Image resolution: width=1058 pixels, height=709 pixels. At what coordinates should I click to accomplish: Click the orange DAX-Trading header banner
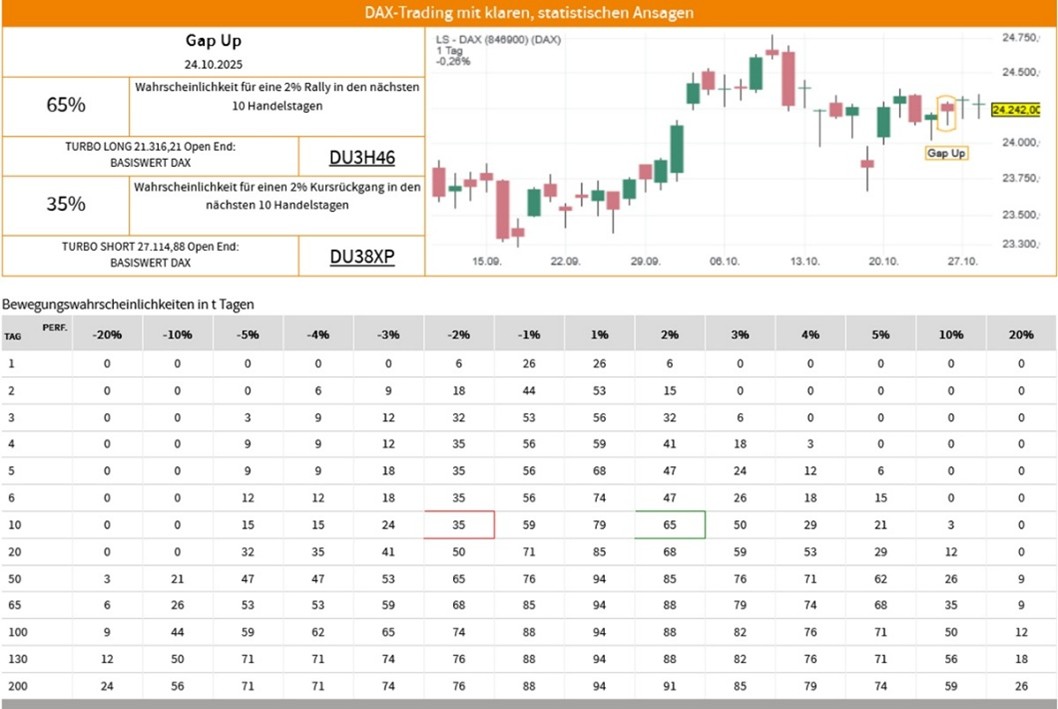[x=529, y=13]
